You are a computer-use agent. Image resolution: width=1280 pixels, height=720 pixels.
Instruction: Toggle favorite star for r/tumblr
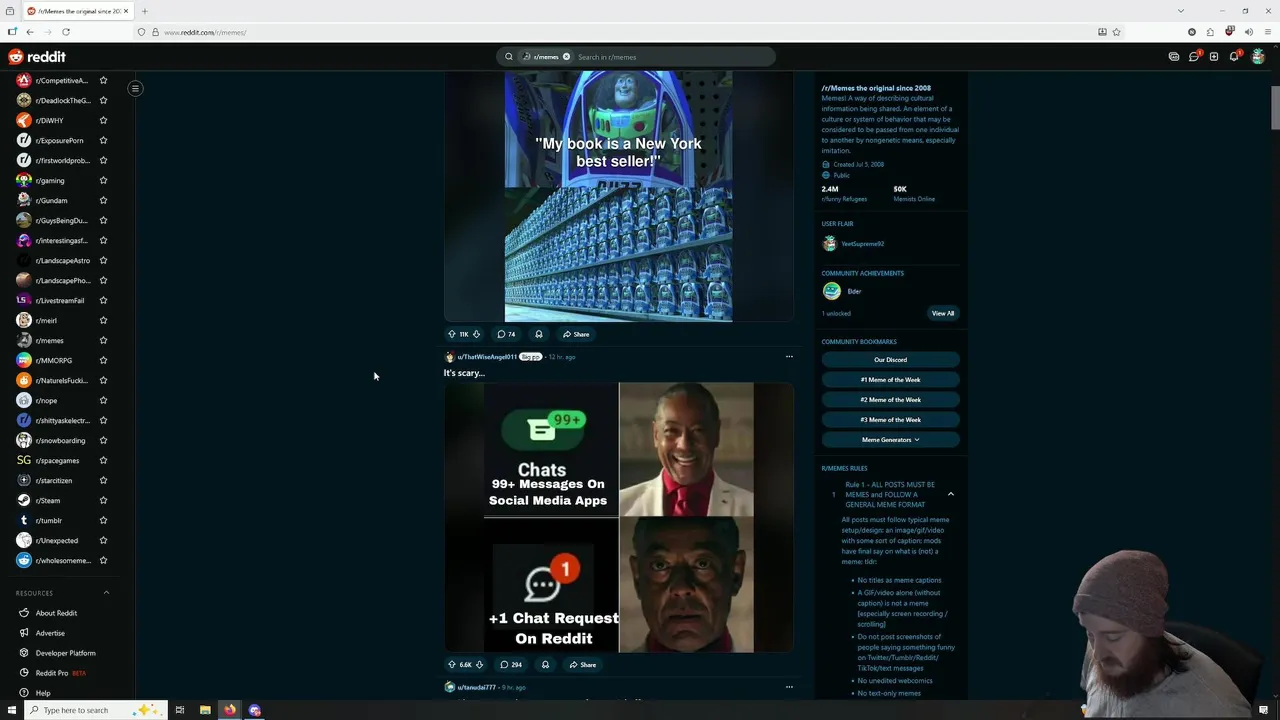point(103,520)
